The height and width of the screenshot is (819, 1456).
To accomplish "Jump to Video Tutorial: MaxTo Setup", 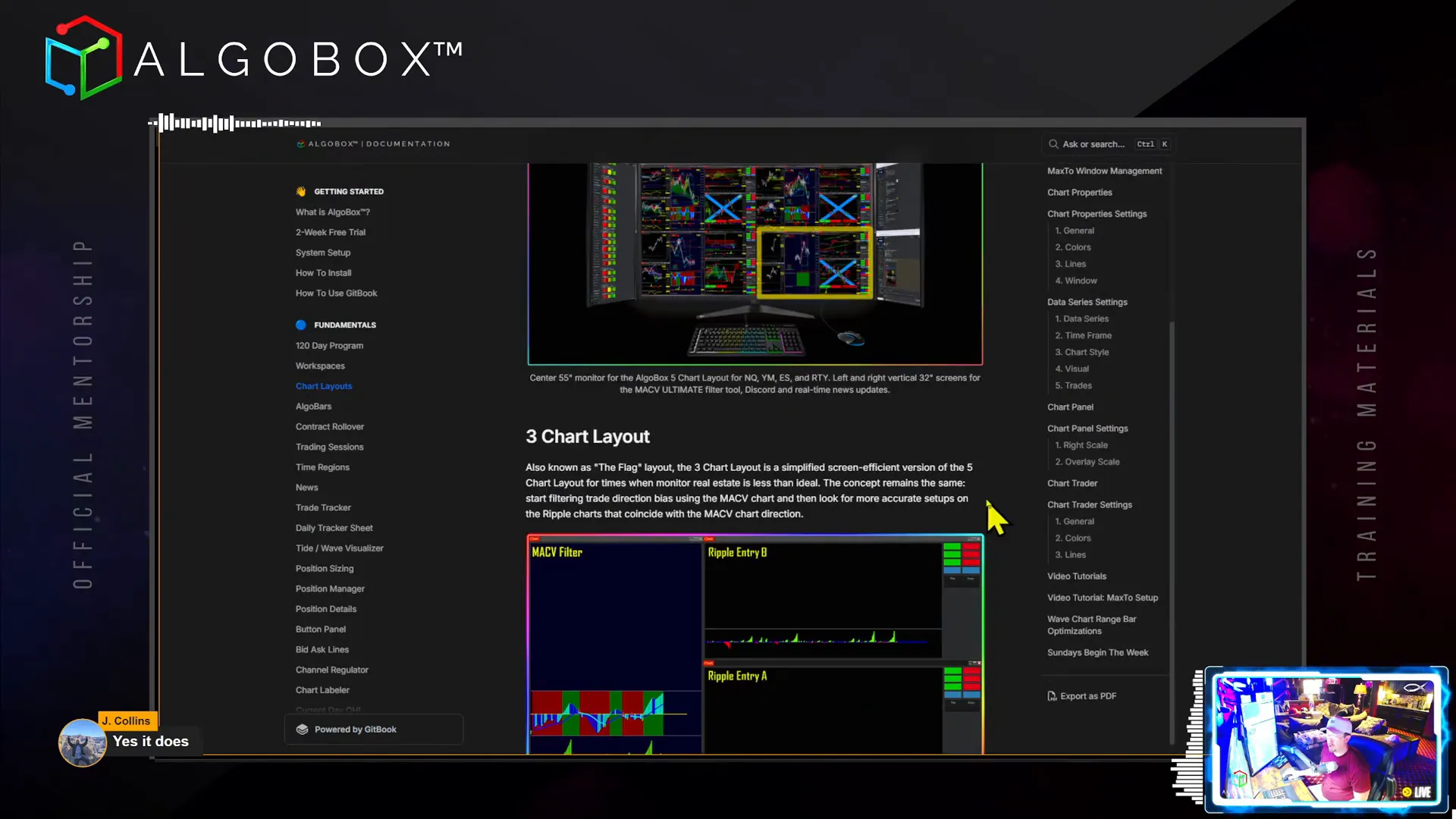I will tap(1103, 598).
